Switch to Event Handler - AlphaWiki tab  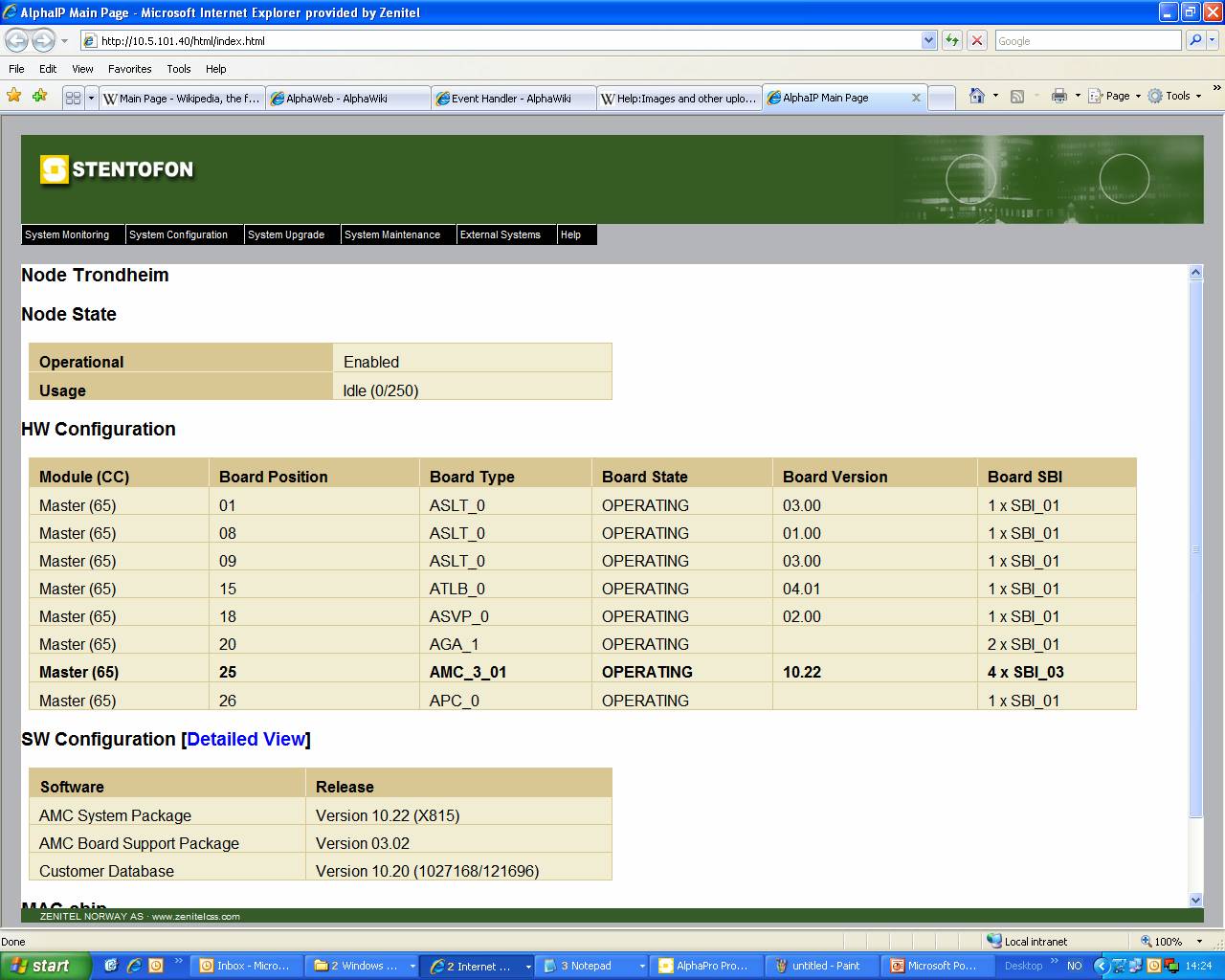point(511,98)
